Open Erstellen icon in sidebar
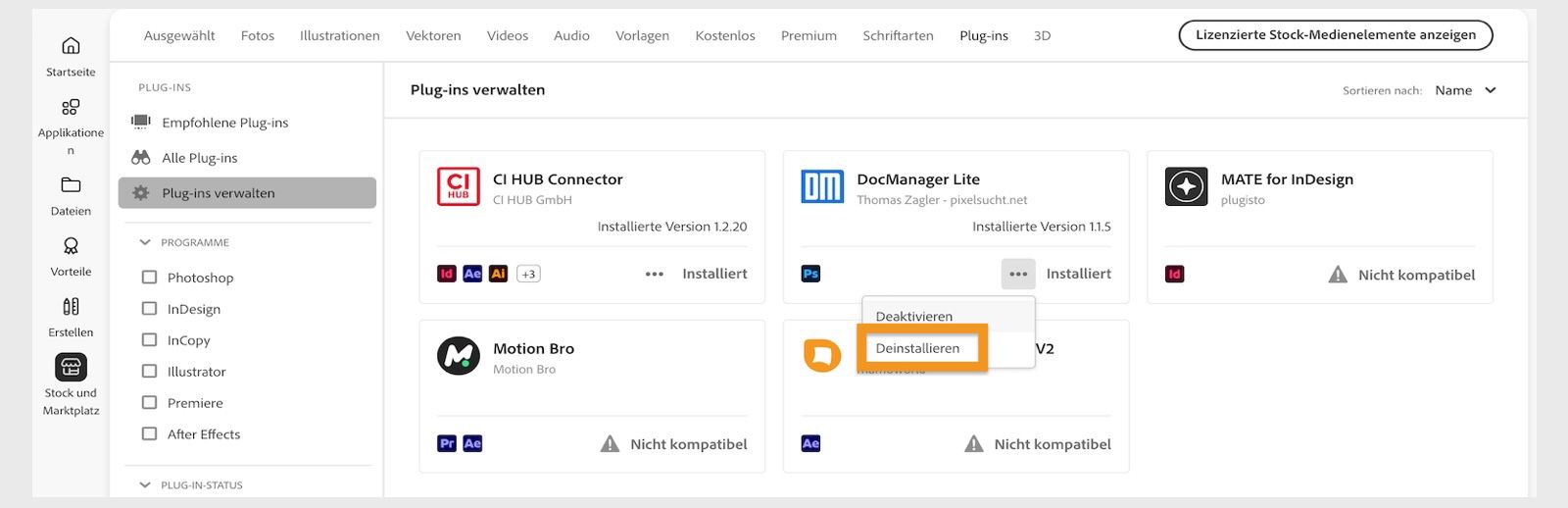The width and height of the screenshot is (1568, 508). point(71,306)
